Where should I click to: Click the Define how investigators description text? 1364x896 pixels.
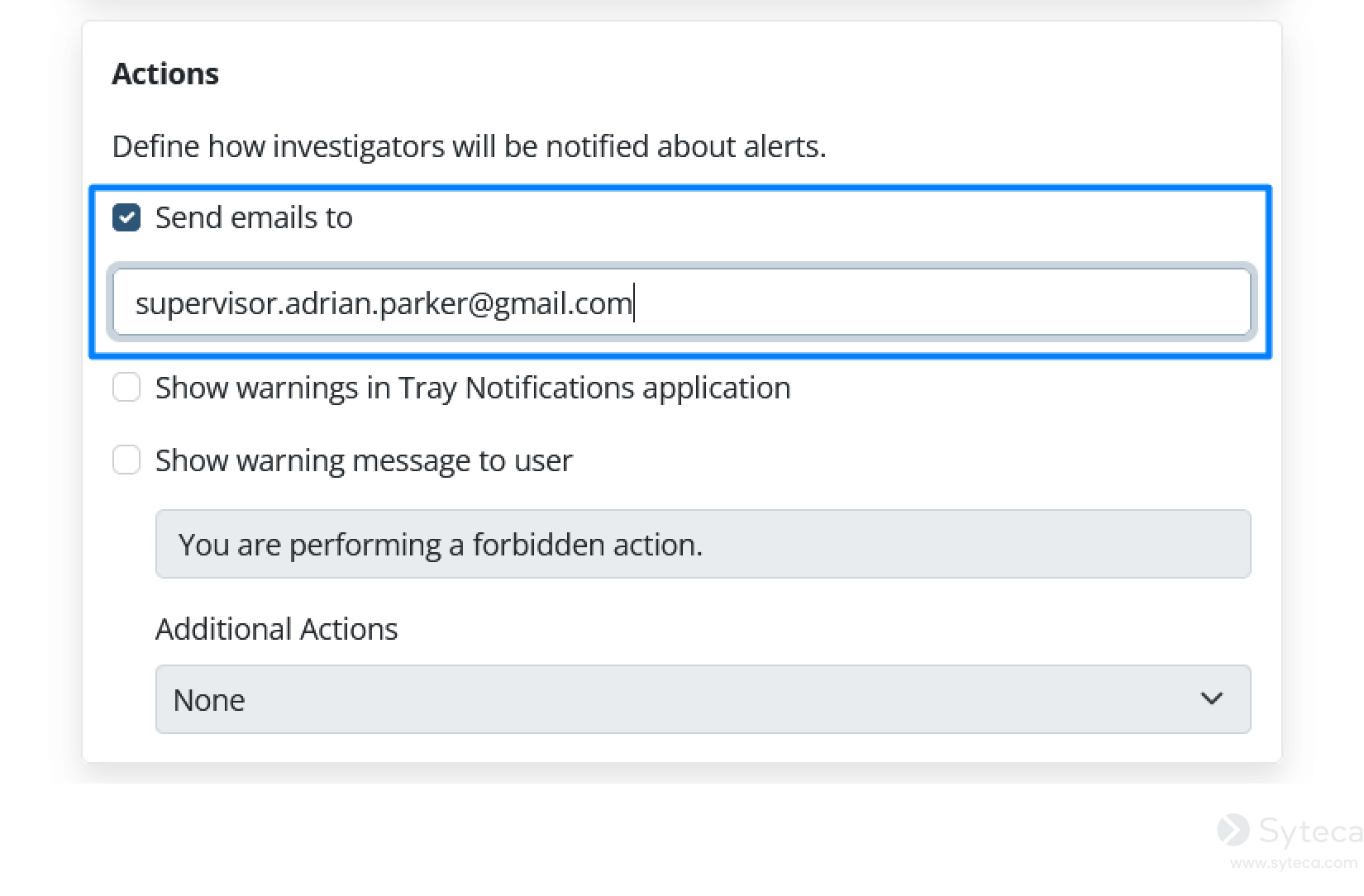click(x=469, y=146)
